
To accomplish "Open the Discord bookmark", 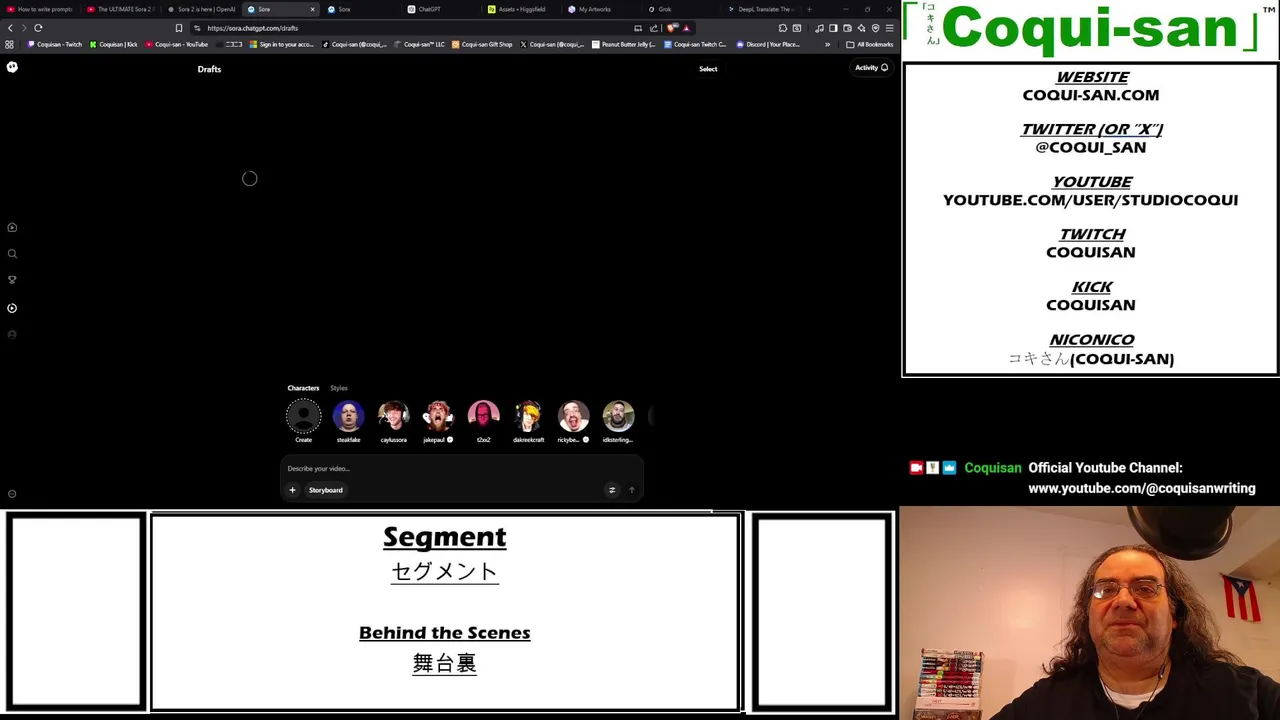I will click(768, 44).
